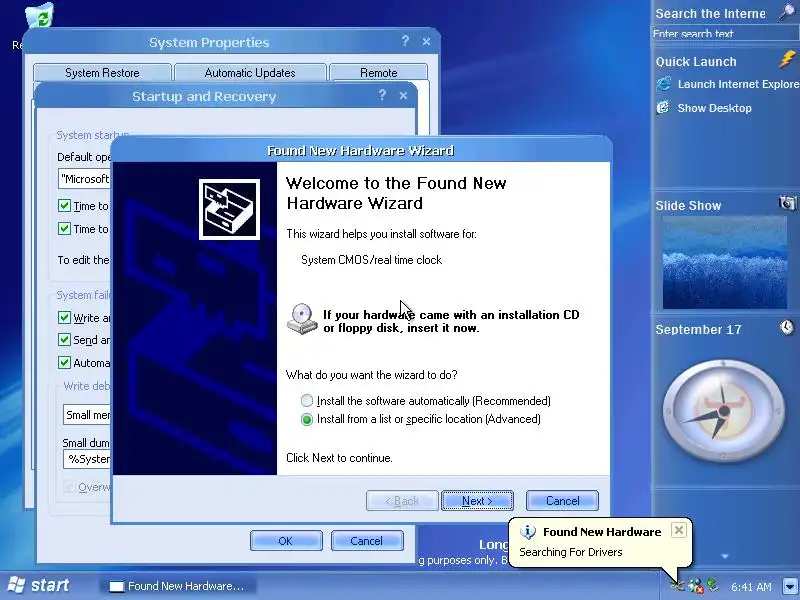Screen dimensions: 800x600
Task: Click Show Desktop link in sidebar
Action: (714, 108)
